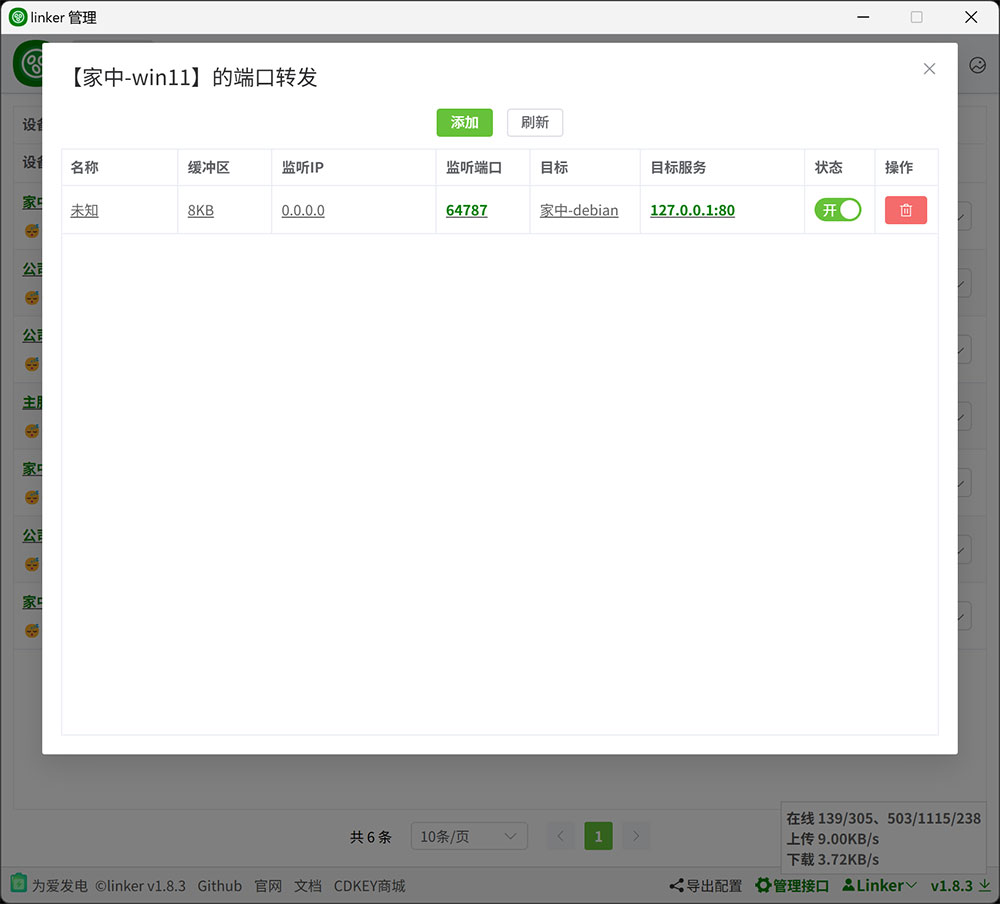This screenshot has width=1000, height=904.
Task: Click the green 添加 button
Action: 464,122
